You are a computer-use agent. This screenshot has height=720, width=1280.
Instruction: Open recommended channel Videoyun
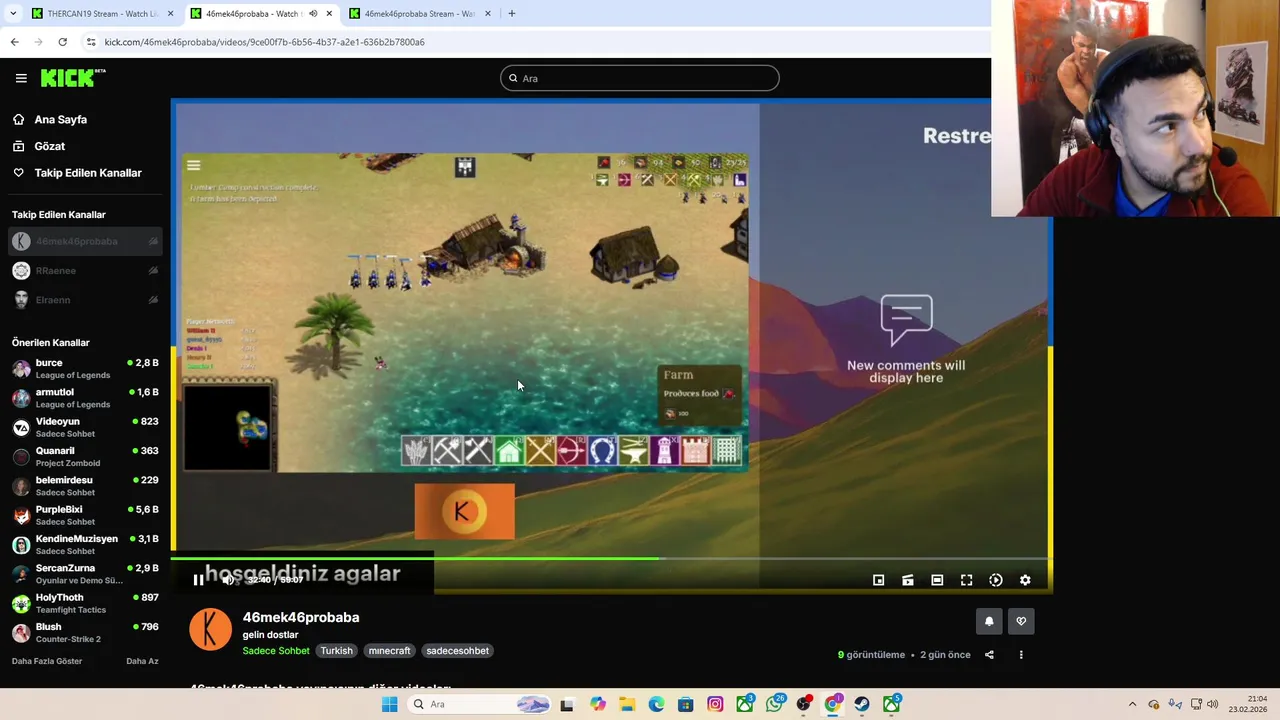85,427
